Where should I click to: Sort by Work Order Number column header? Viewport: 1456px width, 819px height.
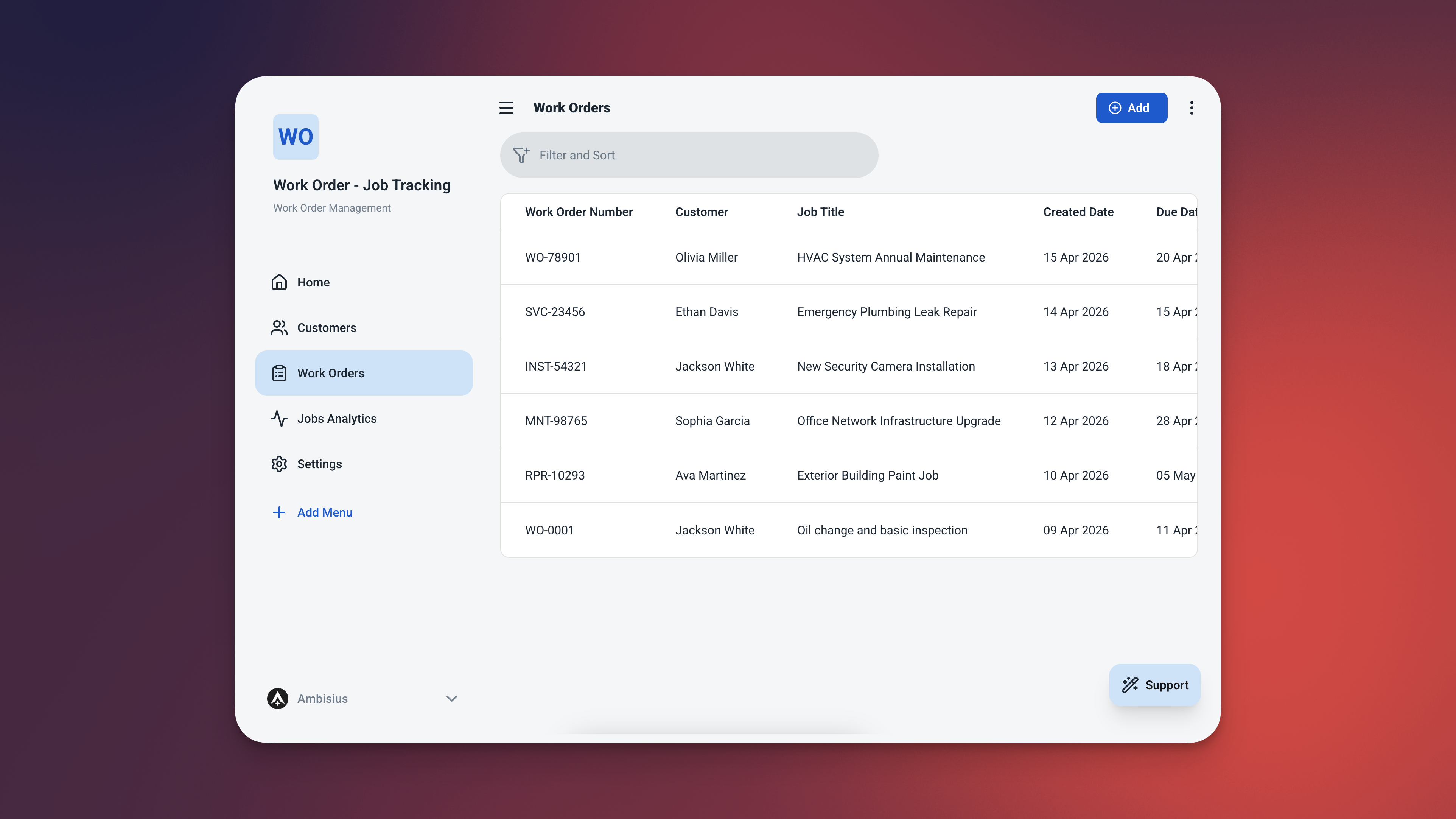[578, 212]
